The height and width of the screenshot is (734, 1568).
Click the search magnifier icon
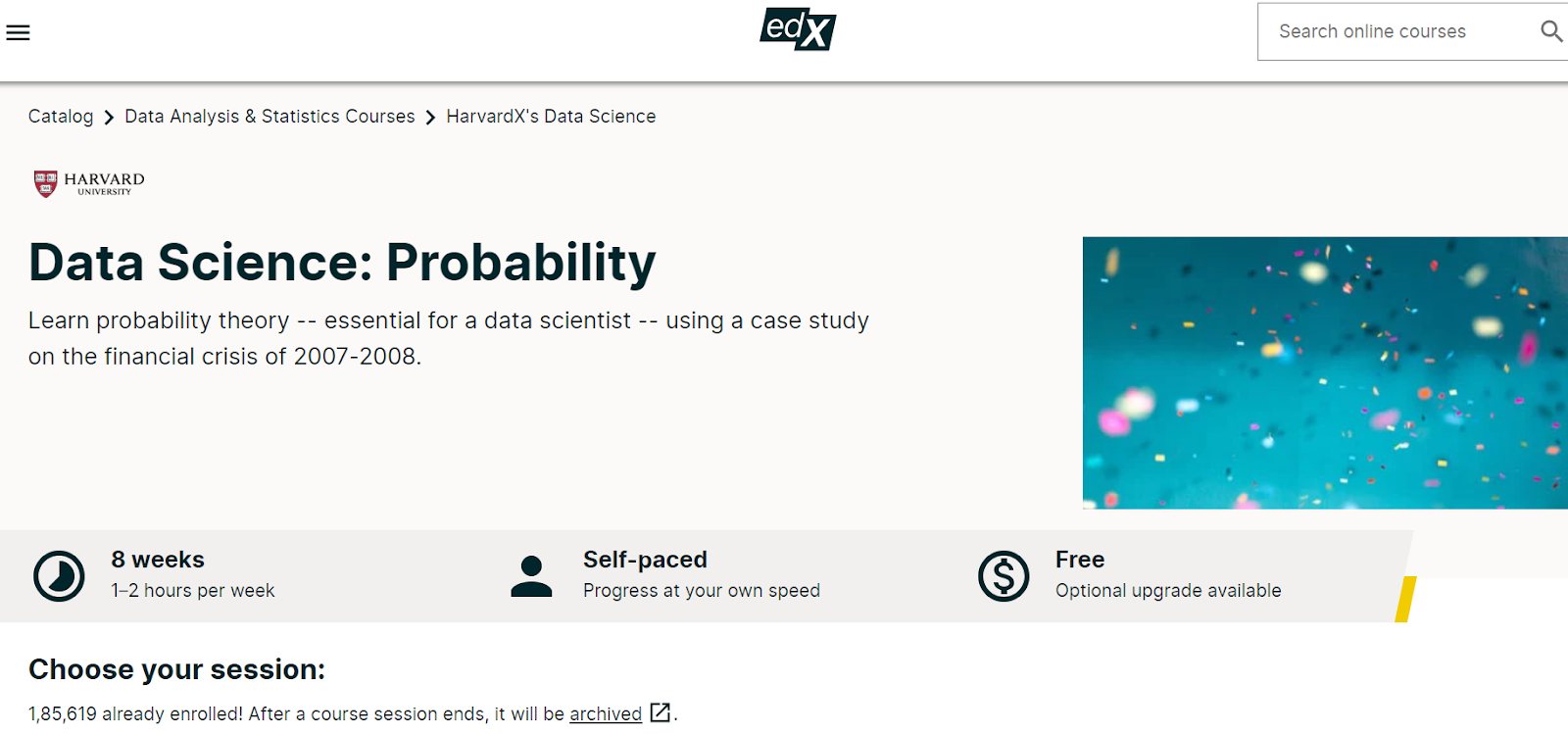1550,31
